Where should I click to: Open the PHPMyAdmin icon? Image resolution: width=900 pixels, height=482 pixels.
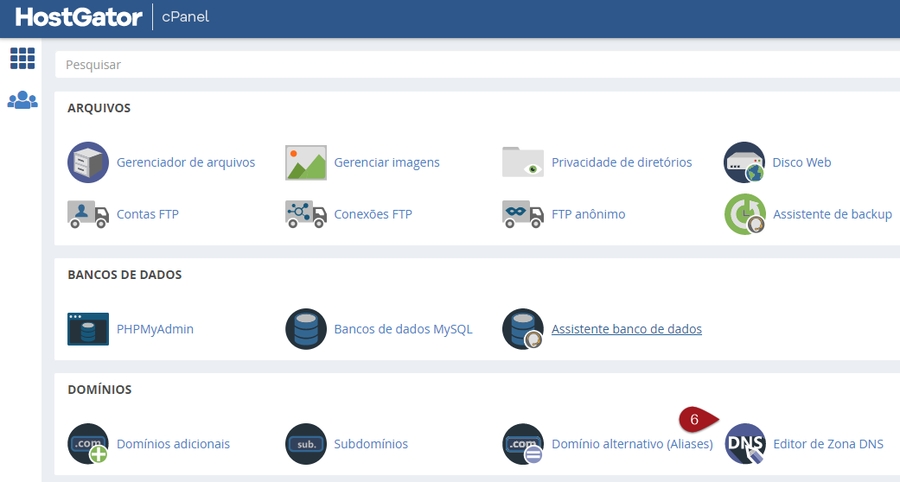click(x=88, y=329)
